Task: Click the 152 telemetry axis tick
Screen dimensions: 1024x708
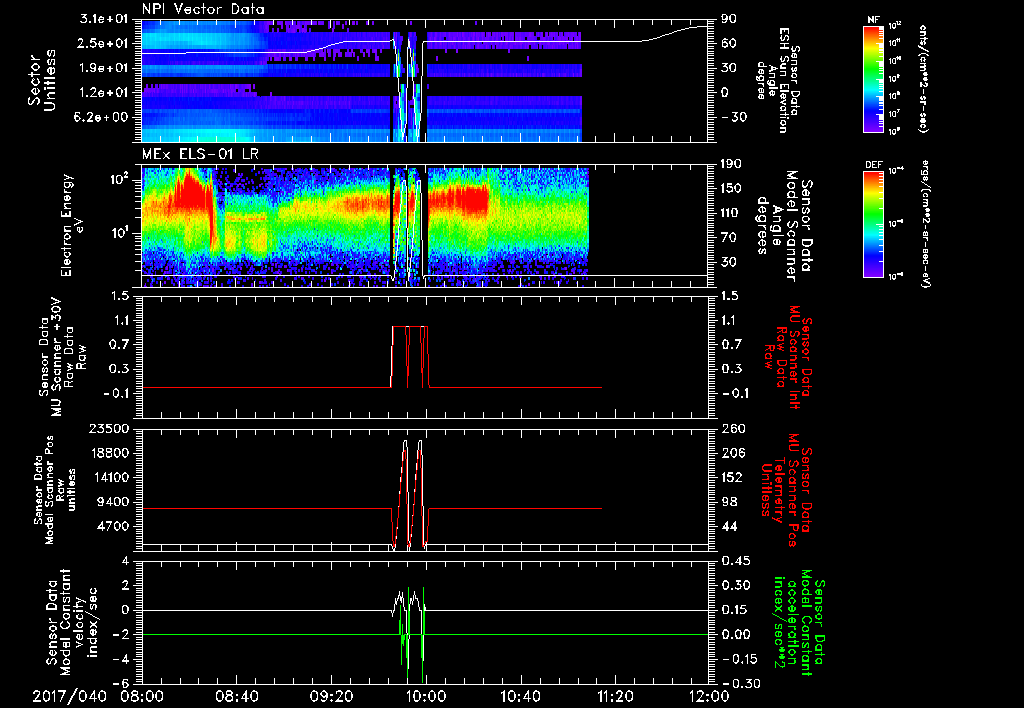Action: click(x=733, y=477)
